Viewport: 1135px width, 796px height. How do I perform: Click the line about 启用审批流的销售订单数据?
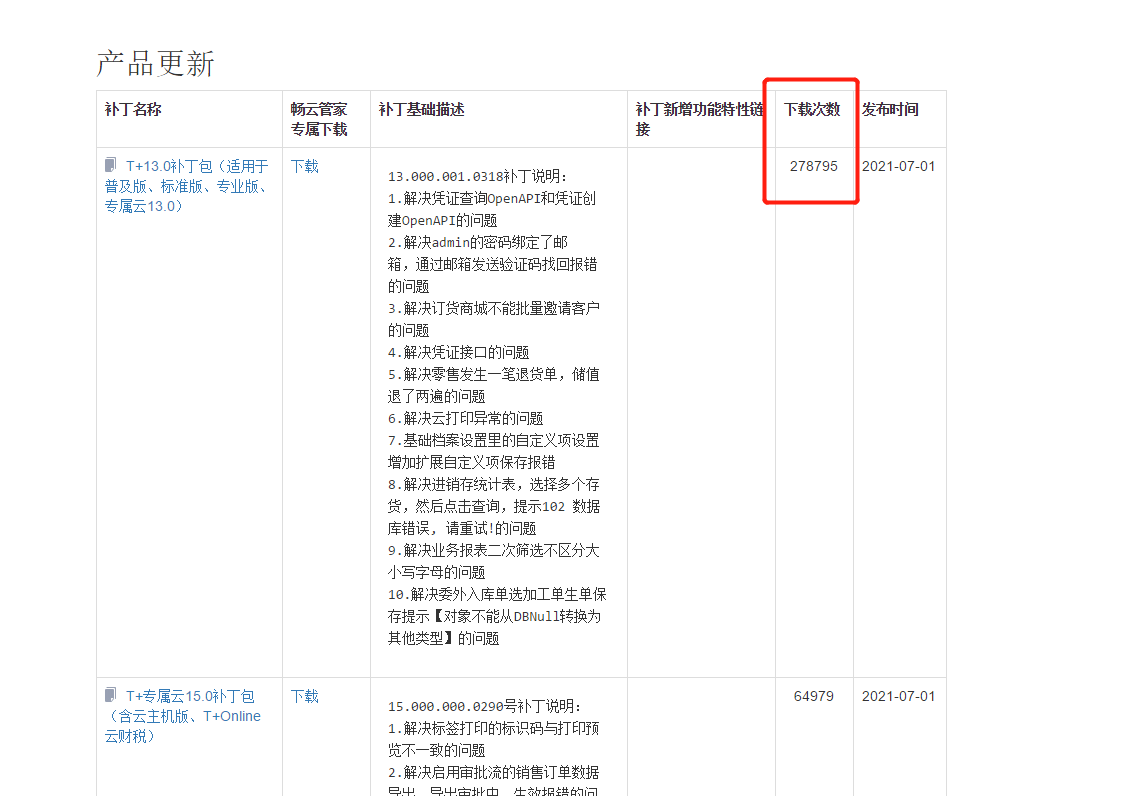[494, 781]
